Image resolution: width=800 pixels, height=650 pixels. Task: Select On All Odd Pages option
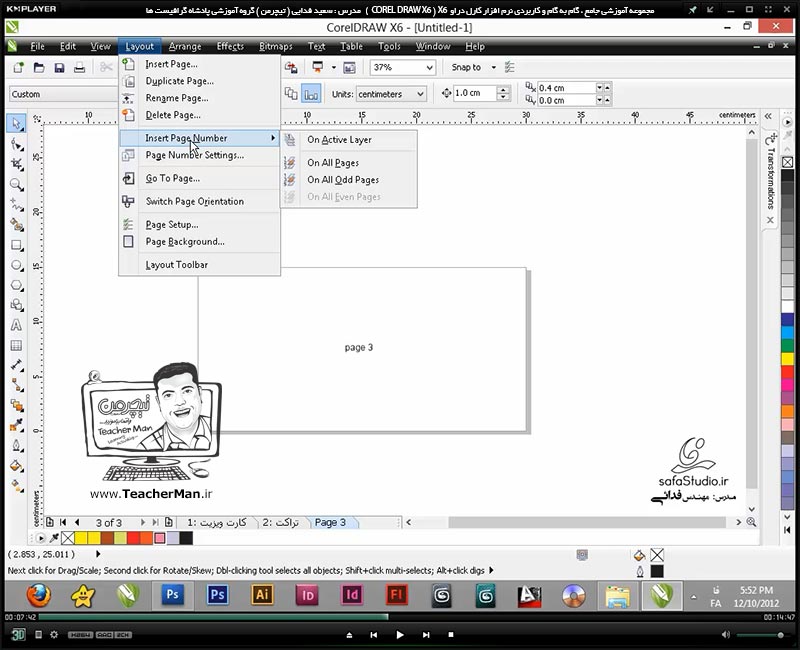pos(343,180)
